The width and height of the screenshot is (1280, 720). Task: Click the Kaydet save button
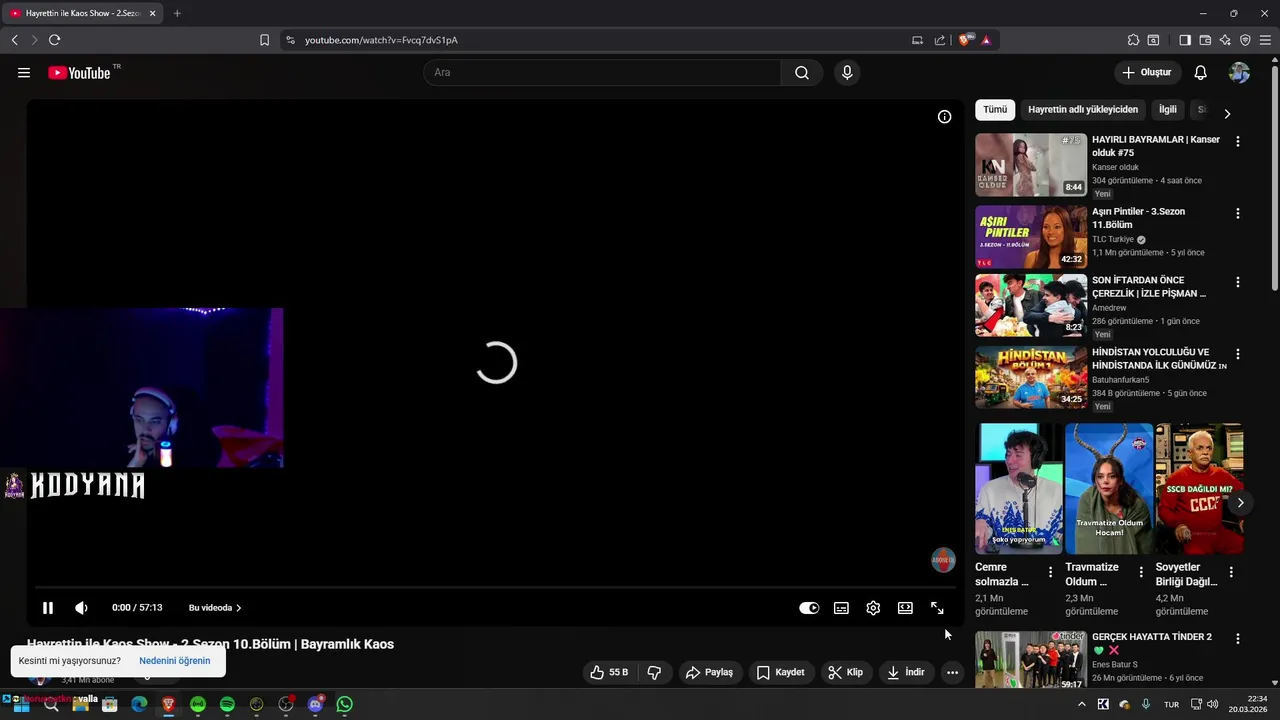[780, 673]
